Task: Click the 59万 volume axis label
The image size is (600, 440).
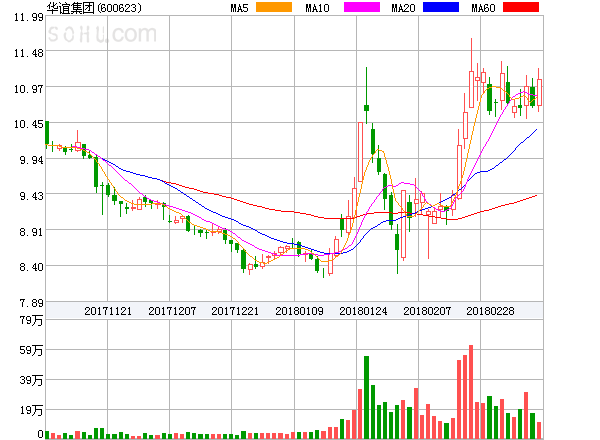Action: 31,350
